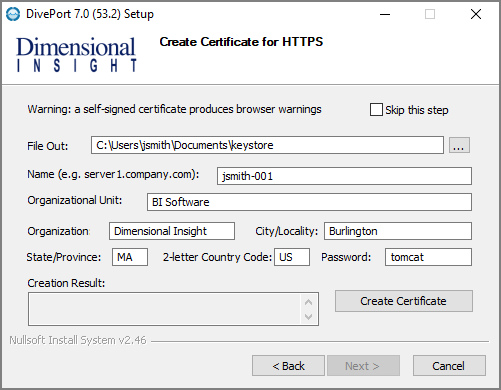Click inside the Creation Result text box
Image resolution: width=501 pixels, height=390 pixels.
[165, 309]
